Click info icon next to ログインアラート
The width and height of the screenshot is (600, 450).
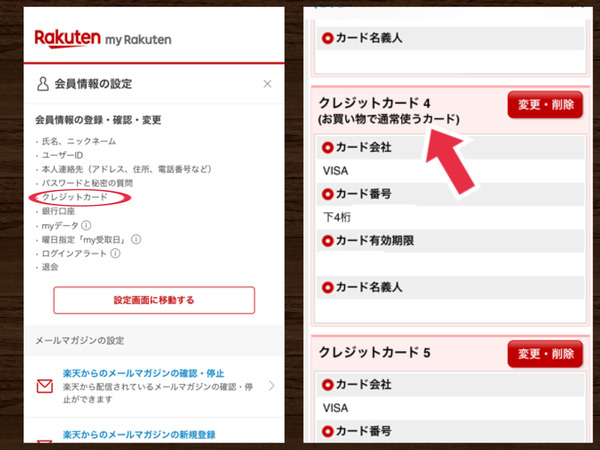(116, 253)
